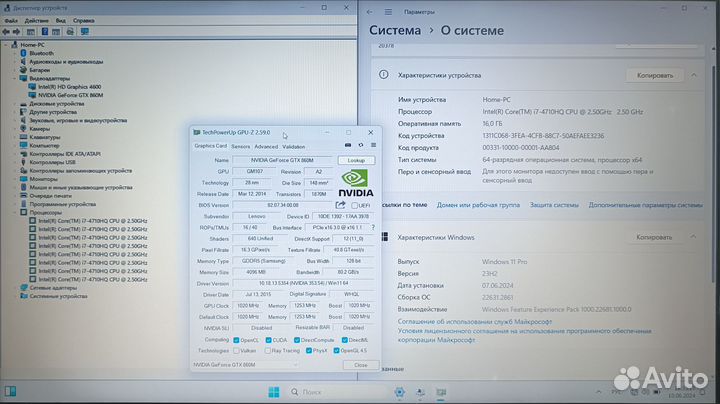Show hidden tray icons chevron on taskbar

coord(598,392)
